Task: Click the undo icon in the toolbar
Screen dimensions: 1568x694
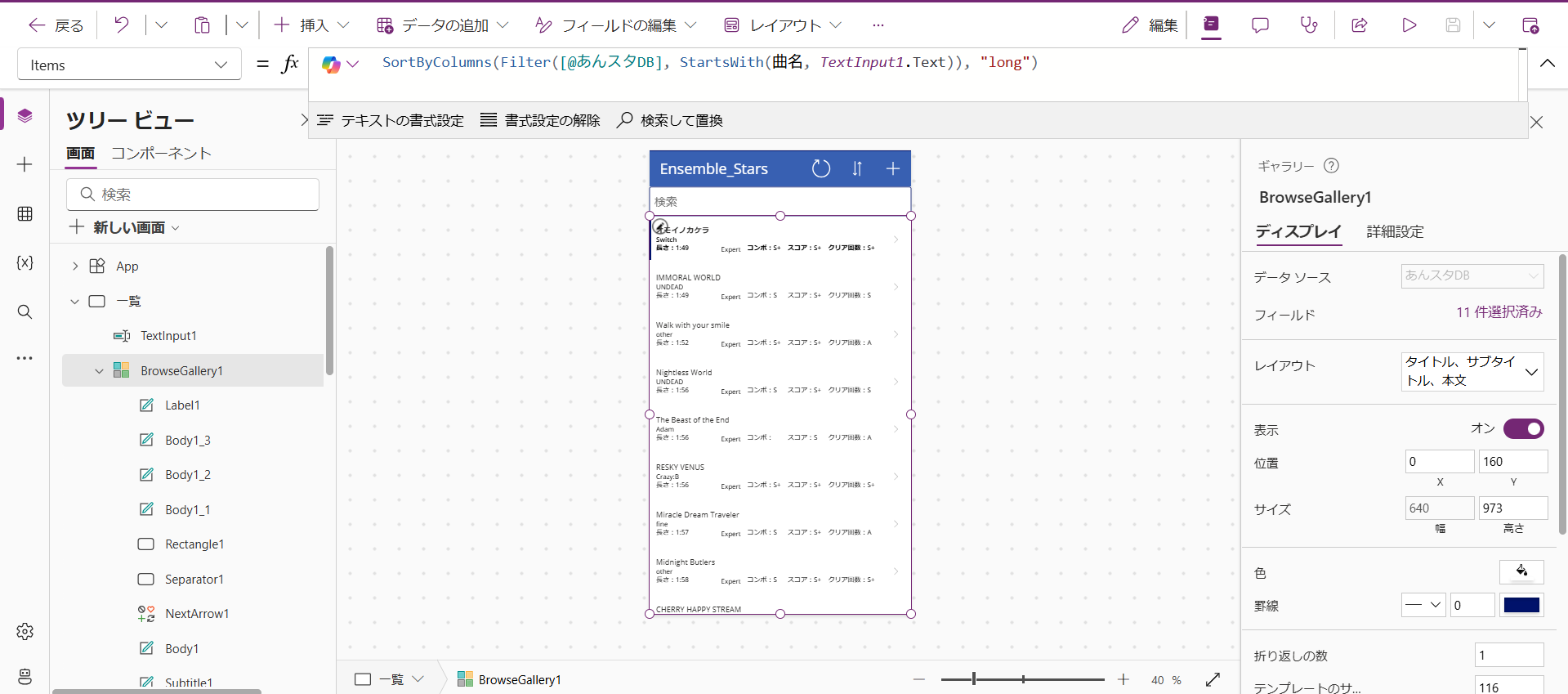Action: 121,25
